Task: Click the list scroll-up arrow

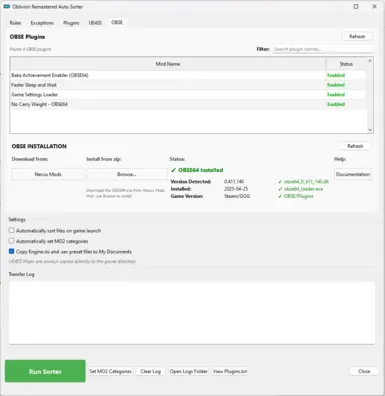Action: click(370, 61)
